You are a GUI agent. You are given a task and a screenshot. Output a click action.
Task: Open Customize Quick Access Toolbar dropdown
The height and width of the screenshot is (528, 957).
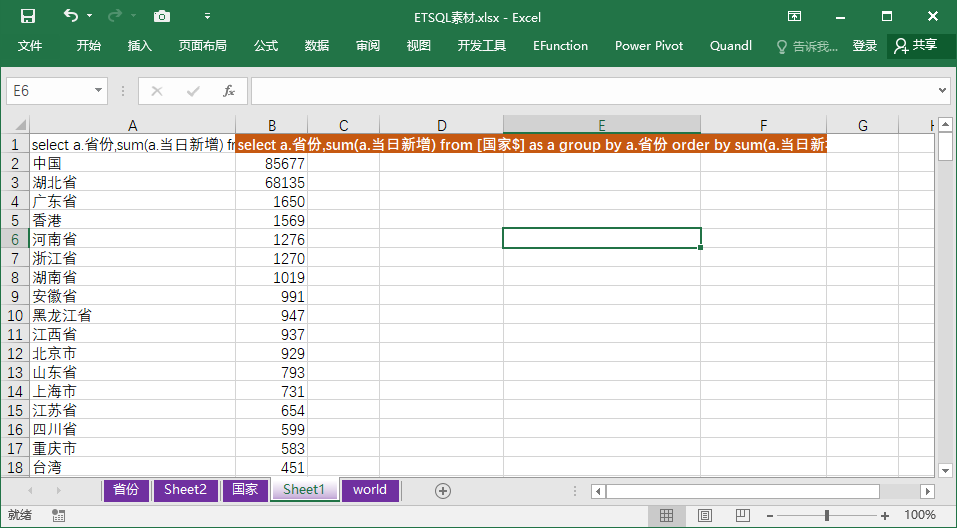207,17
